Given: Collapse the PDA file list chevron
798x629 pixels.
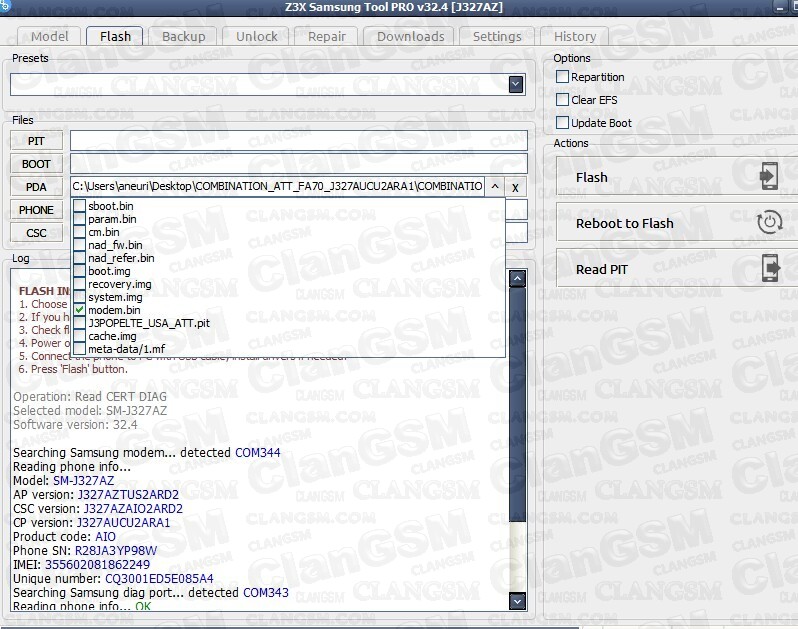Looking at the screenshot, I should click(495, 187).
